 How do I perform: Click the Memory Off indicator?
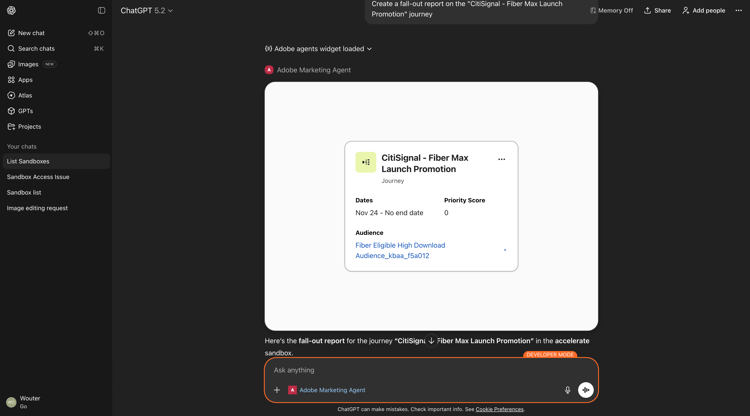611,11
